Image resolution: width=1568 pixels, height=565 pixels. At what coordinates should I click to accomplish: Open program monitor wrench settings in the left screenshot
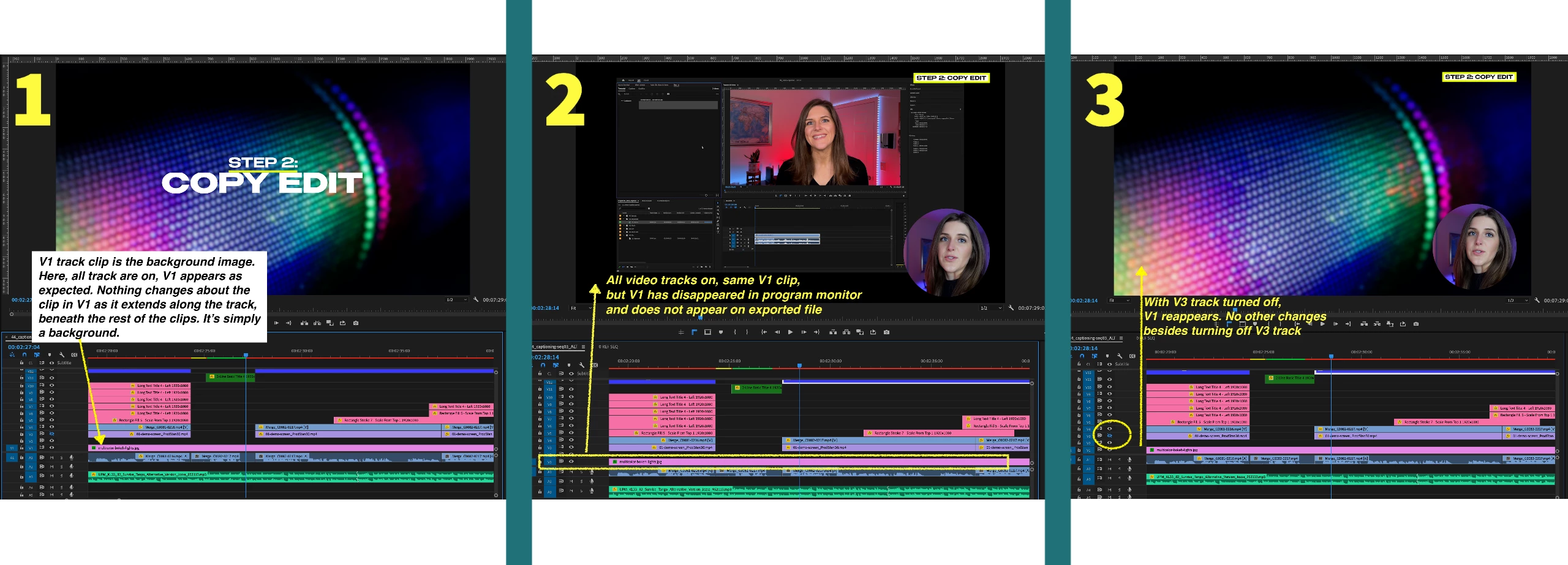(x=476, y=300)
